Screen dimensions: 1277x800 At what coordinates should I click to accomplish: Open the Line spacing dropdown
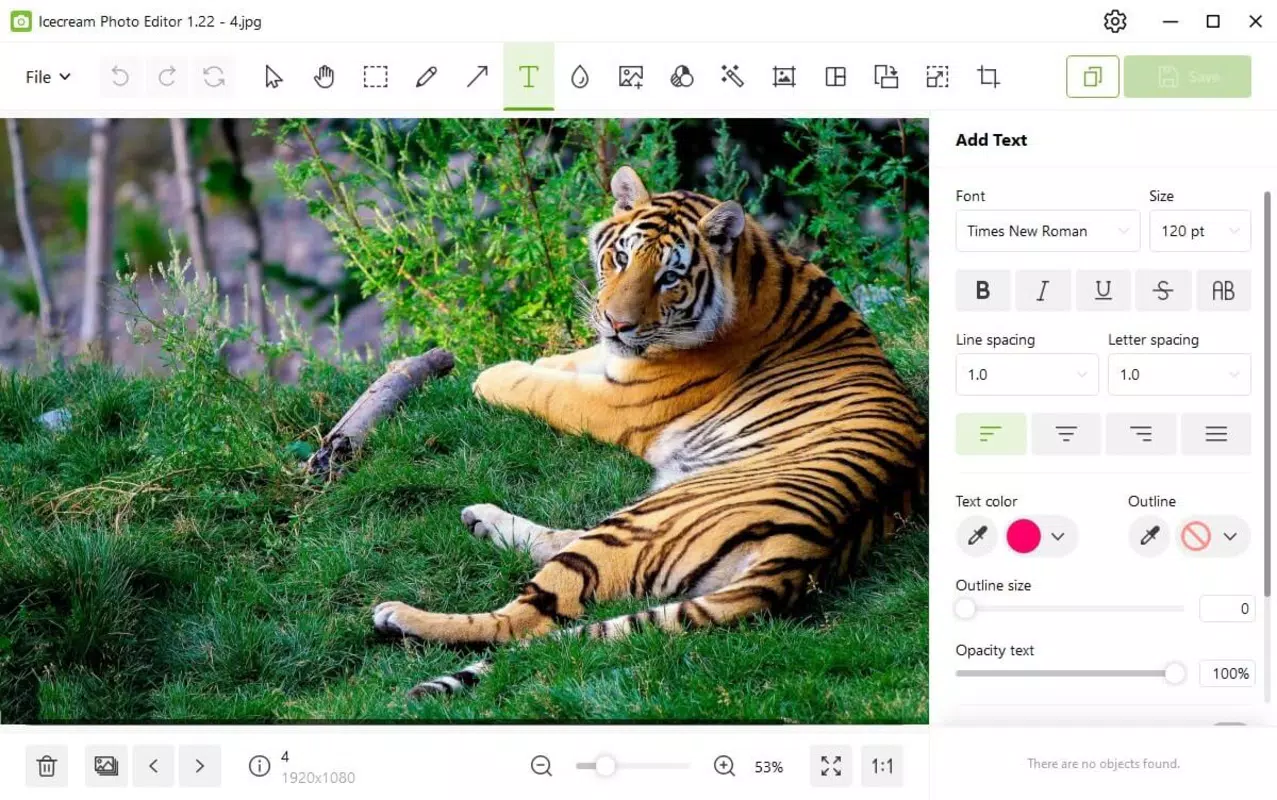click(x=1027, y=375)
